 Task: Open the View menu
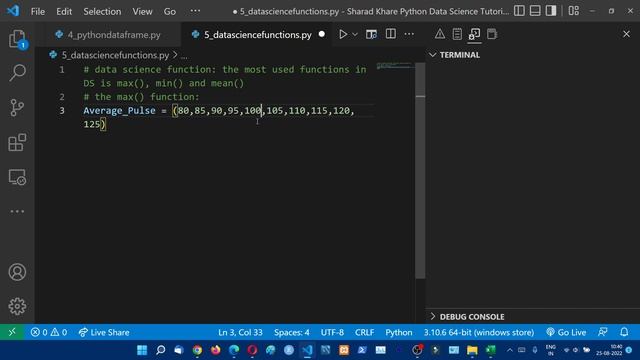pyautogui.click(x=142, y=11)
